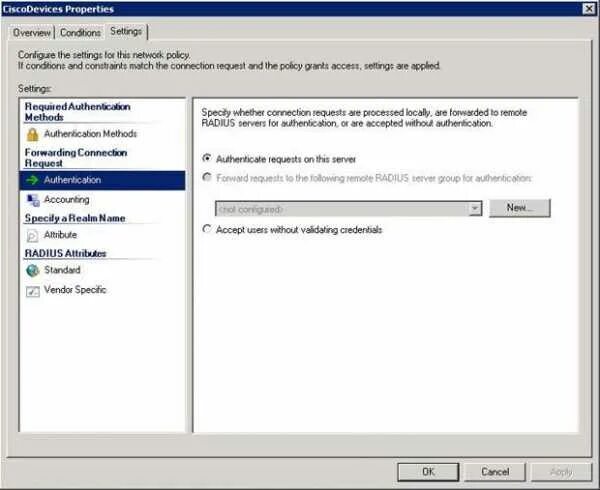The height and width of the screenshot is (490, 600).
Task: Open the remote RADIUS server group dropdown
Action: (475, 209)
